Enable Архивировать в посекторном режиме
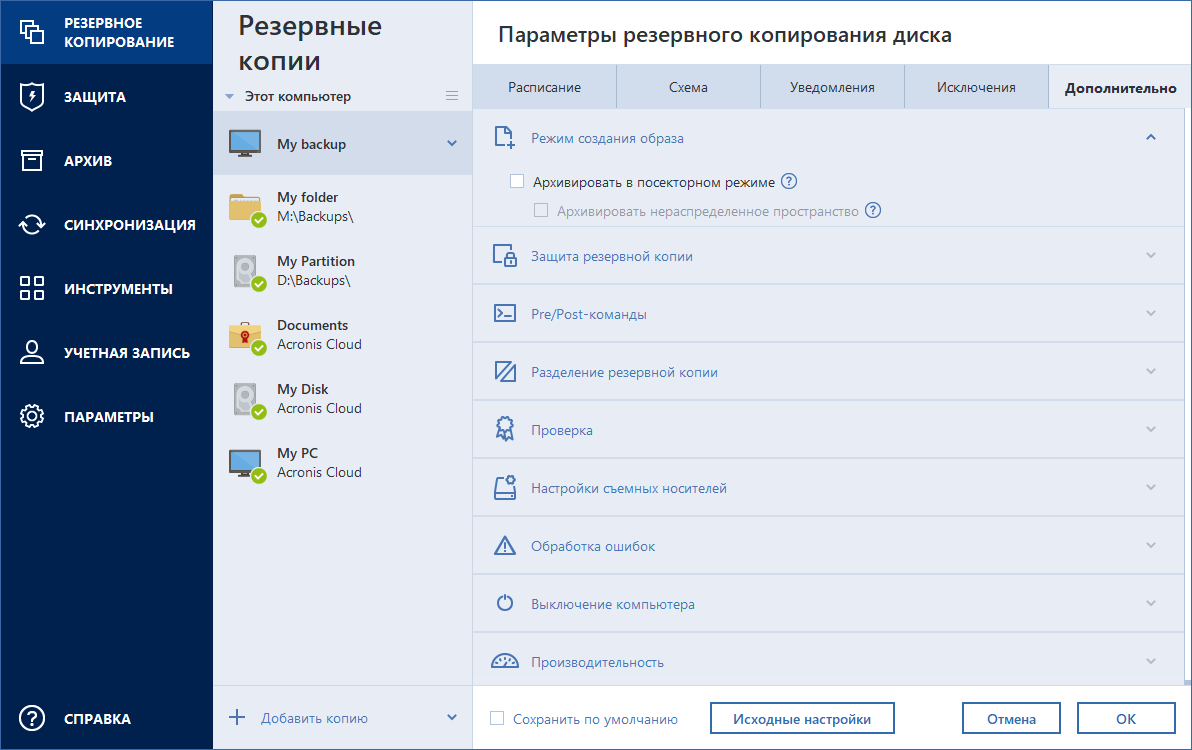The width and height of the screenshot is (1192, 750). (x=517, y=181)
